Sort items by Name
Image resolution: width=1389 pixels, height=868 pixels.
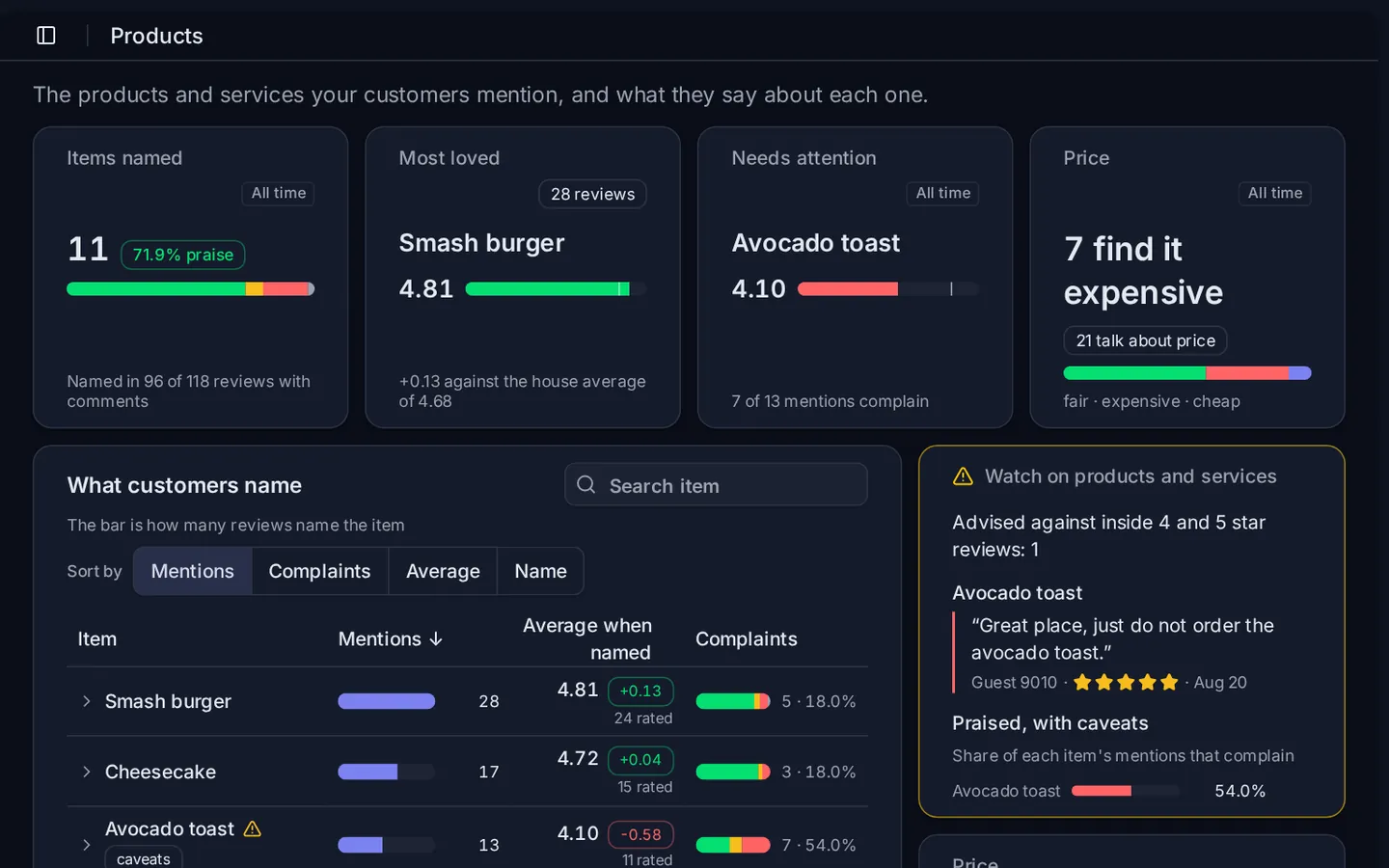click(x=540, y=571)
